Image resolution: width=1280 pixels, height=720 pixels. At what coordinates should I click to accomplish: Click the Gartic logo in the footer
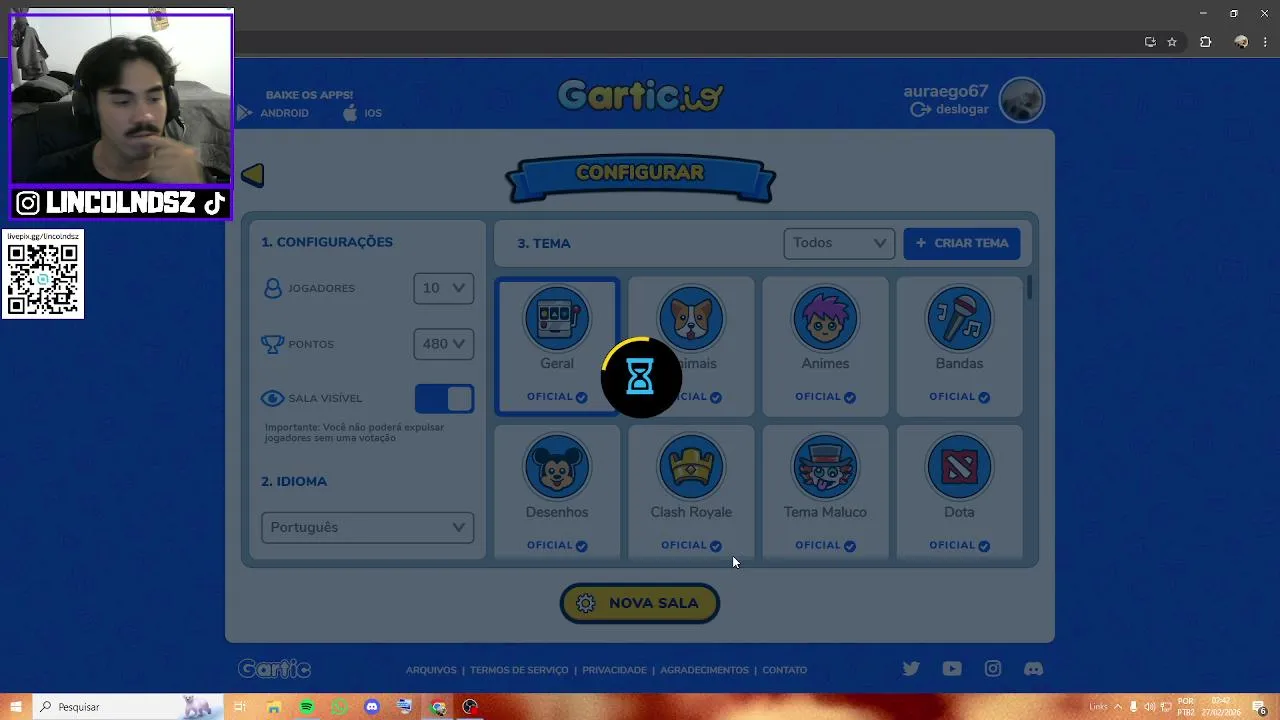[x=274, y=669]
